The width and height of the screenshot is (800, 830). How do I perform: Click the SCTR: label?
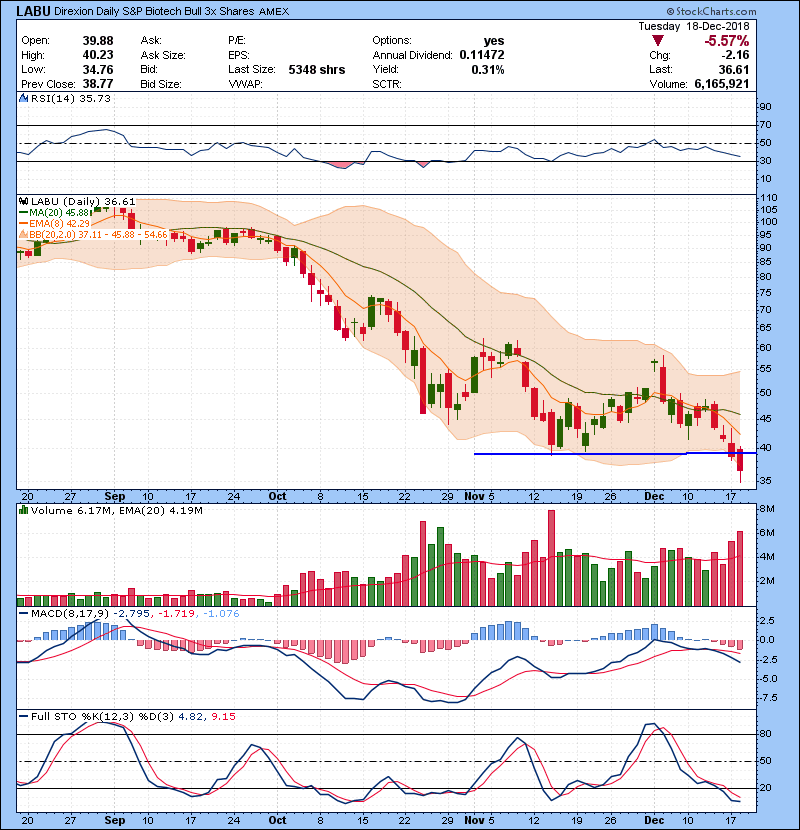pos(387,84)
